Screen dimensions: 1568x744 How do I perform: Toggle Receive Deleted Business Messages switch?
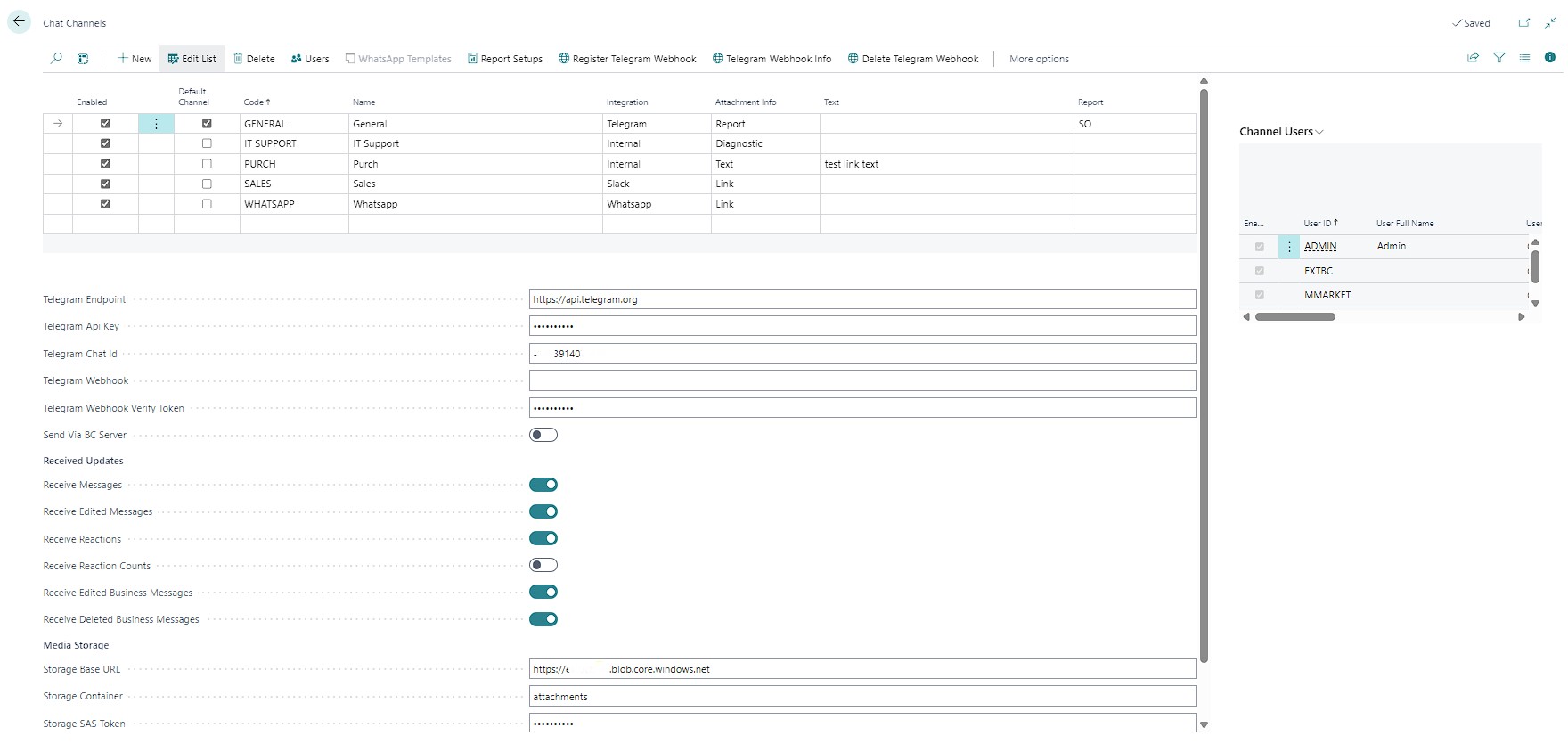point(543,619)
